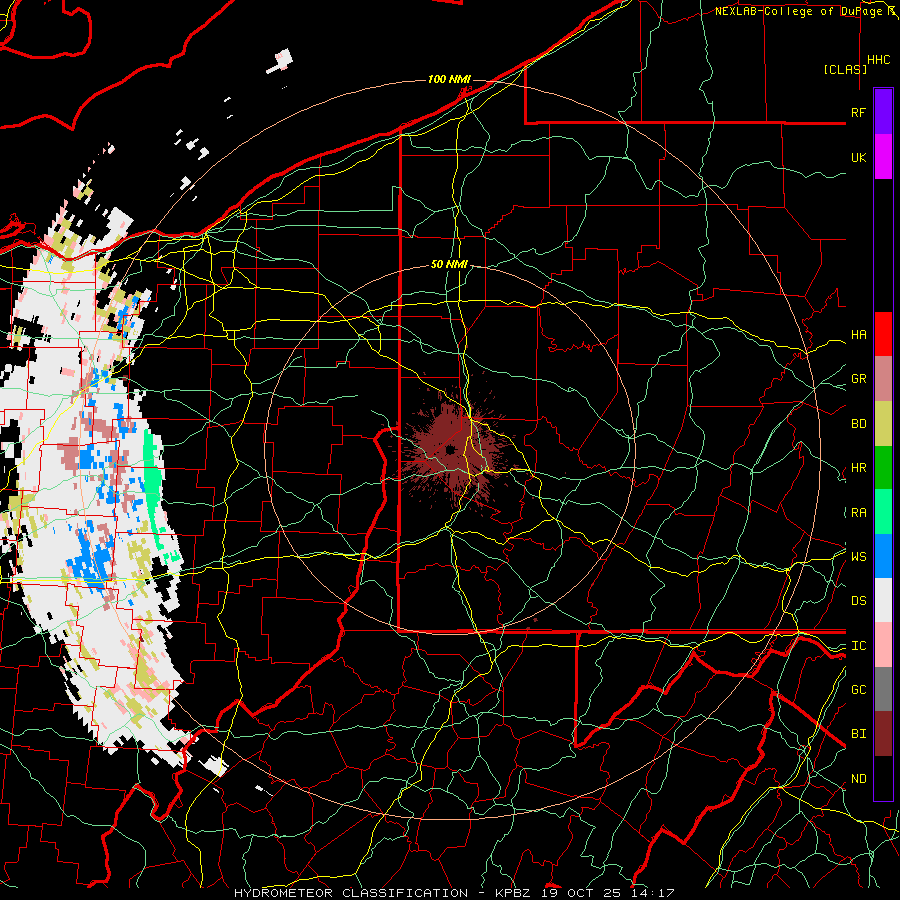This screenshot has width=900, height=900.
Task: Click the BI legend label
Action: (858, 734)
